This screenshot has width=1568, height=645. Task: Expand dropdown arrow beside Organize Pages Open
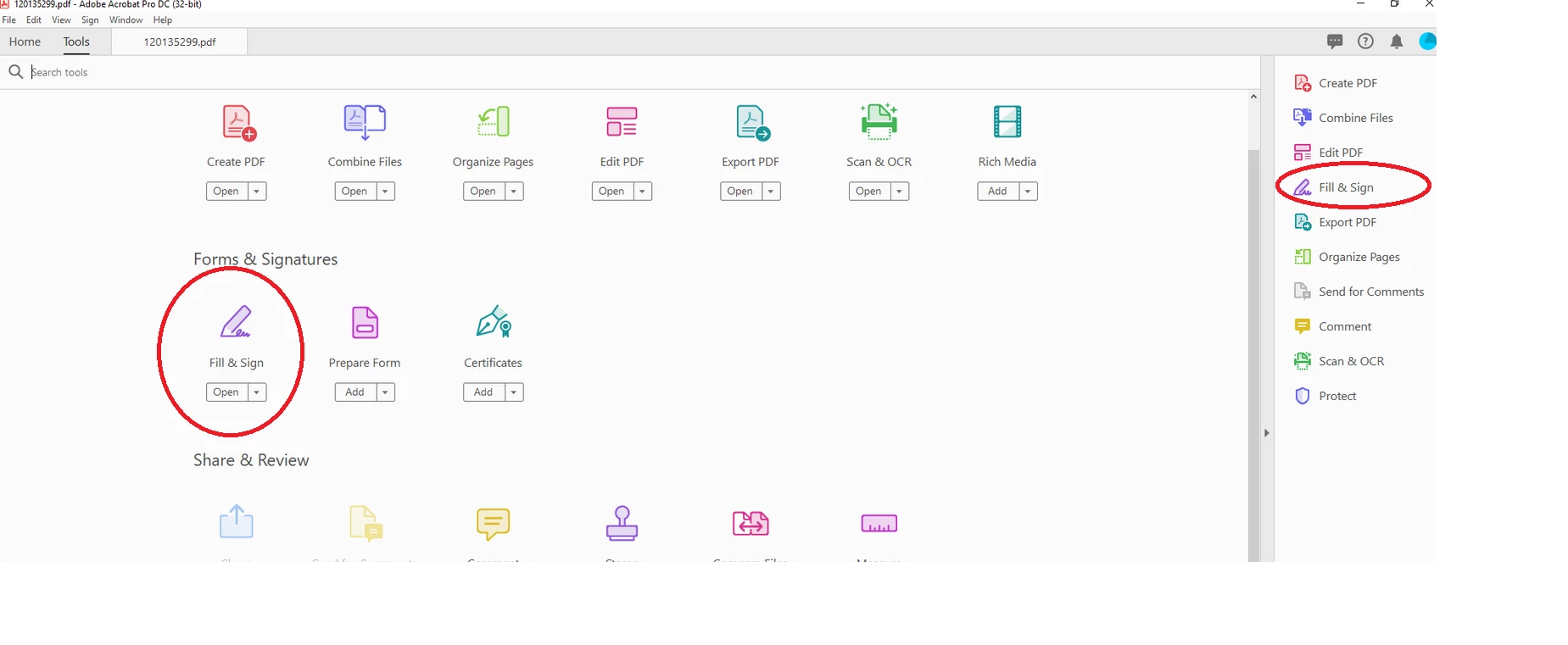click(514, 192)
